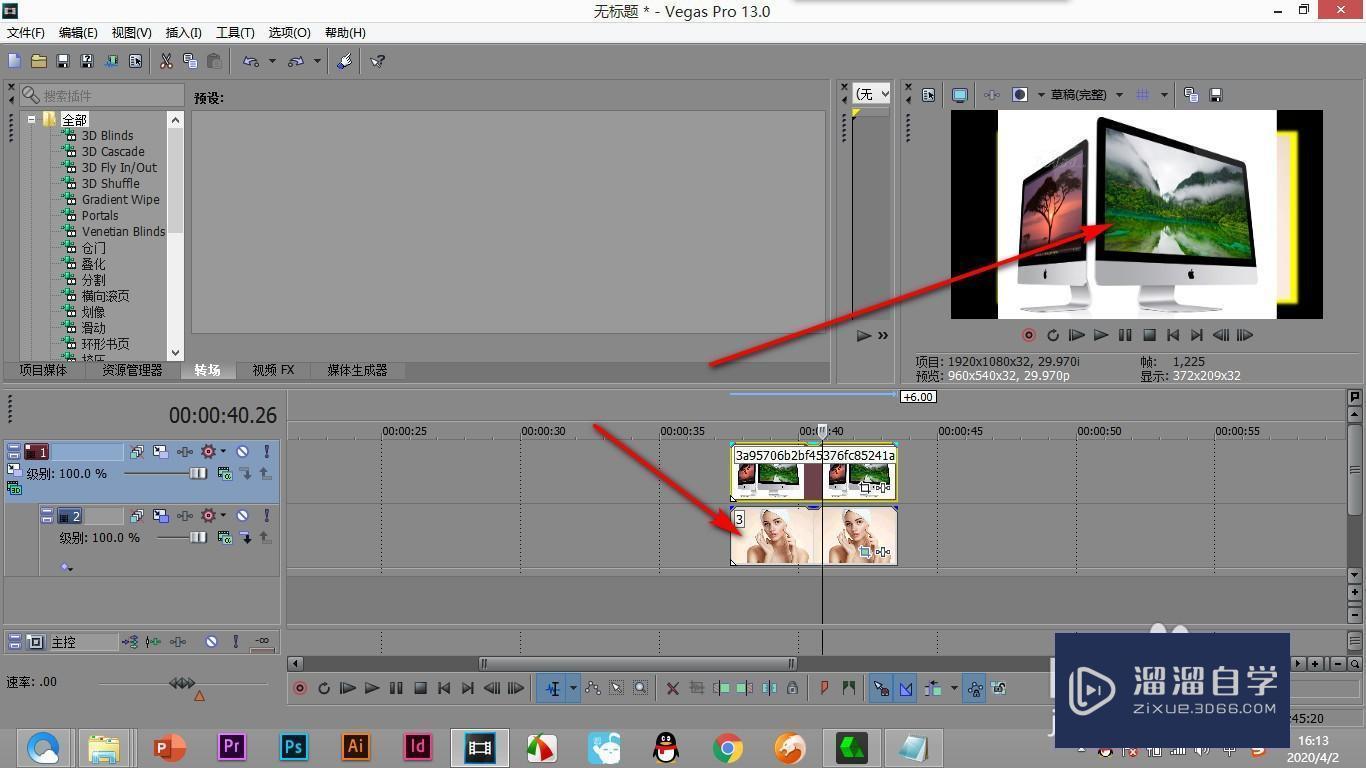Switch to the 视频 FX tab
The height and width of the screenshot is (768, 1366).
click(x=273, y=370)
